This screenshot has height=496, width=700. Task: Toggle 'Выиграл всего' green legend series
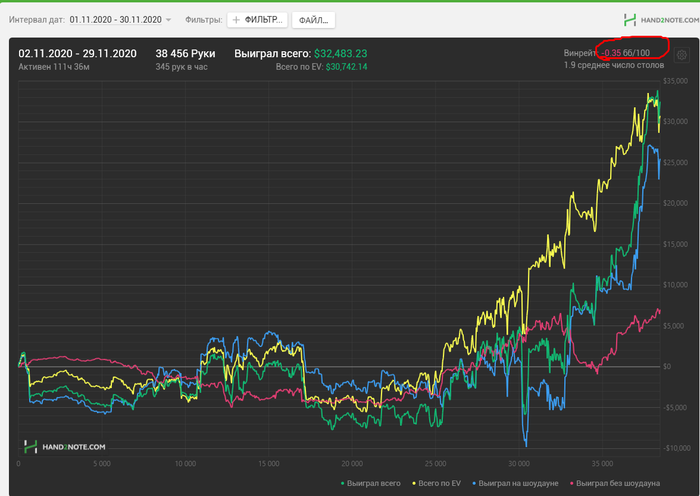click(371, 483)
